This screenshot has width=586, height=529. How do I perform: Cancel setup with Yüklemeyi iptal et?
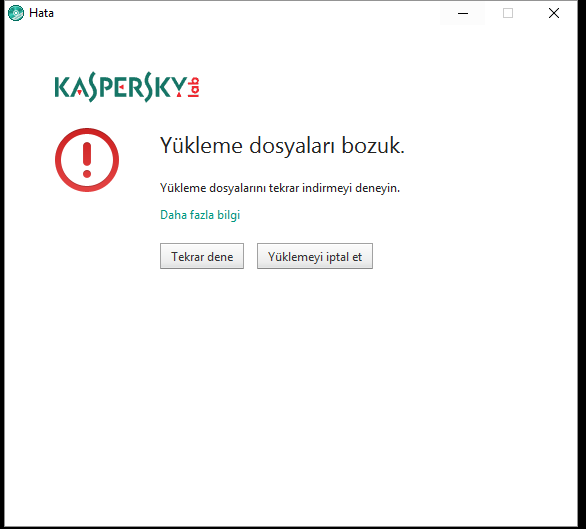point(315,256)
